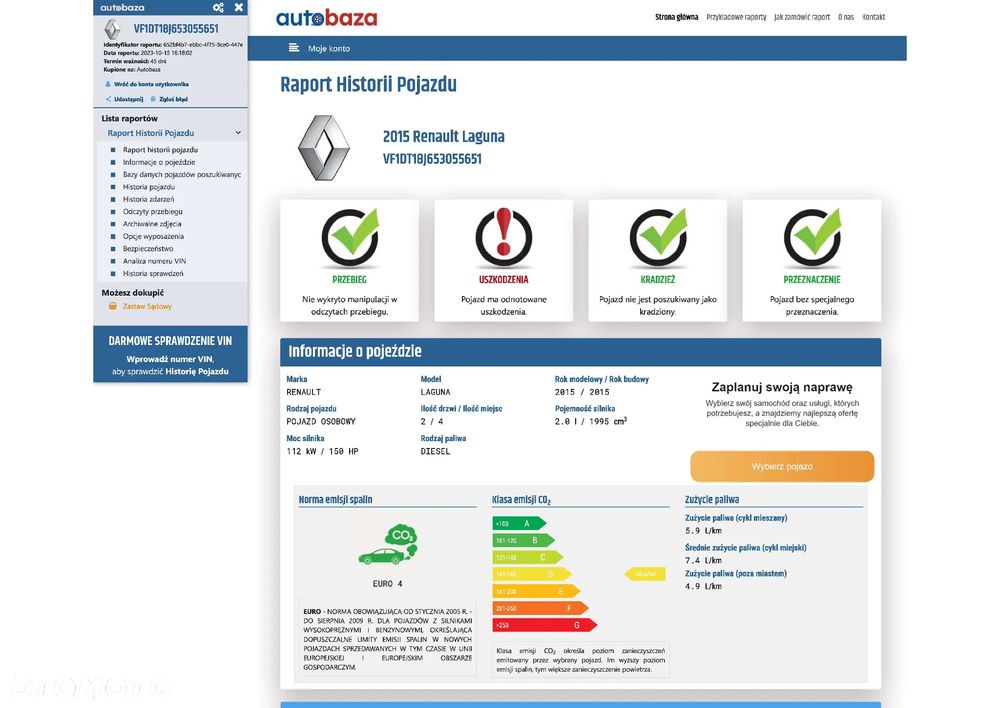
Task: Click the EURO 4 emission label
Action: click(388, 584)
